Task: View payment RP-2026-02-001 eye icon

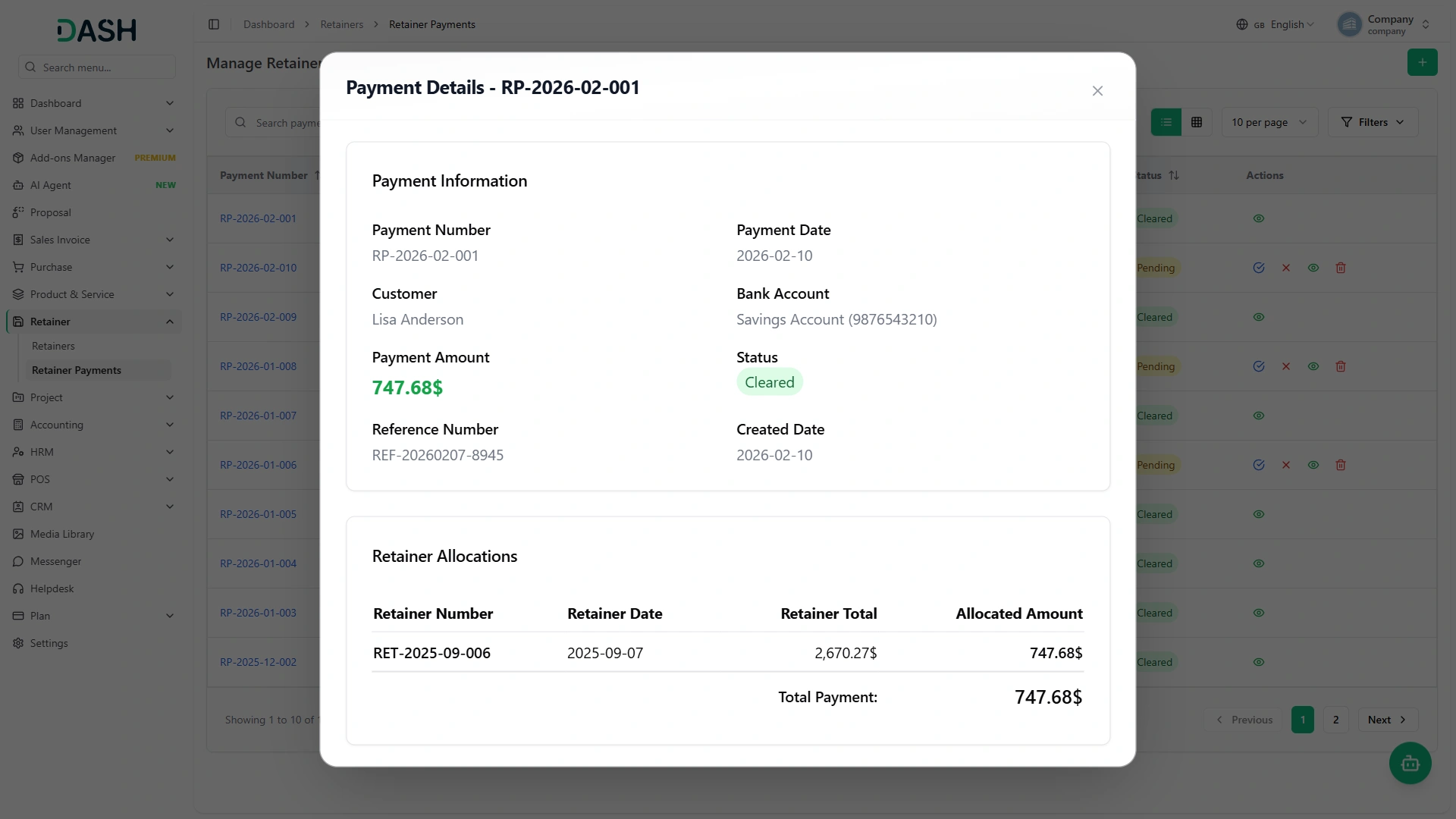Action: [1259, 218]
